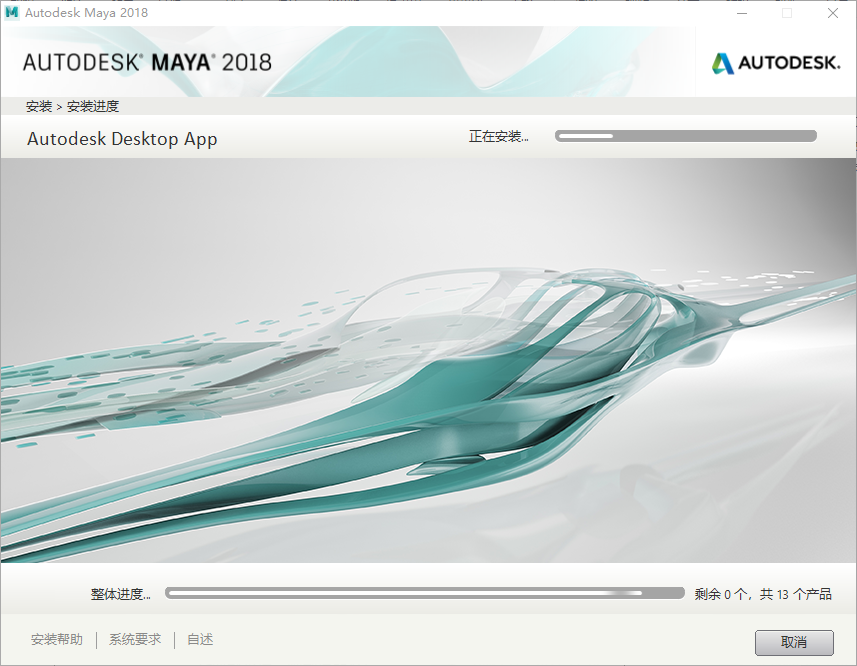Screen dimensions: 857x666
Task: Open the 自述 readme link
Action: click(200, 639)
